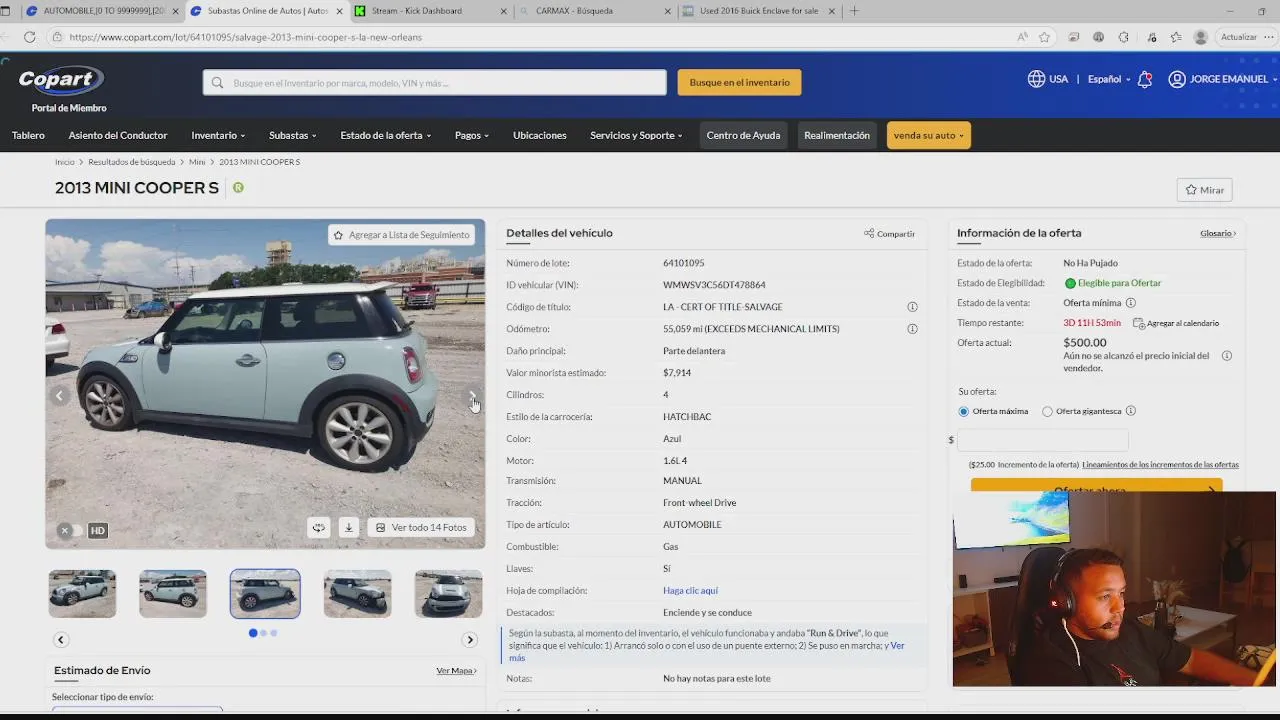Open info icon next to Oferta mínima
Viewport: 1280px width, 720px height.
(x=1131, y=303)
